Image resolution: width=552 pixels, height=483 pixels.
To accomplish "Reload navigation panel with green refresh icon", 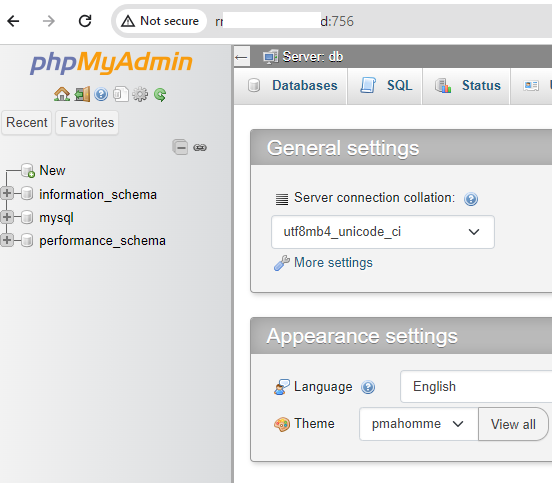I will [x=160, y=94].
